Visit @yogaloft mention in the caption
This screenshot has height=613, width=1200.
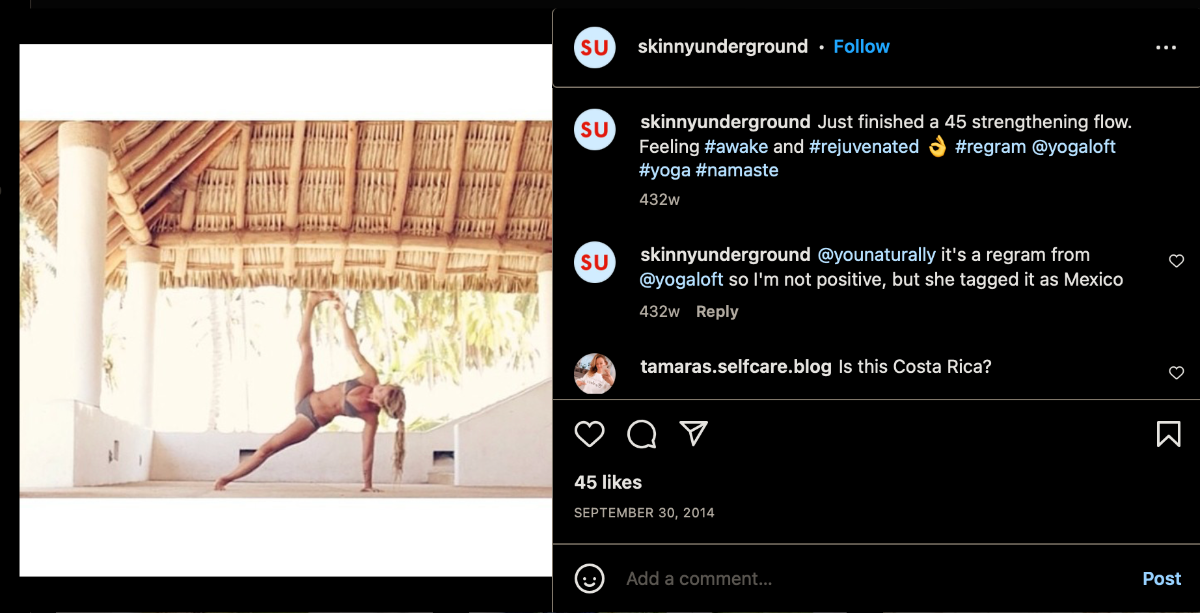pyautogui.click(x=1073, y=147)
